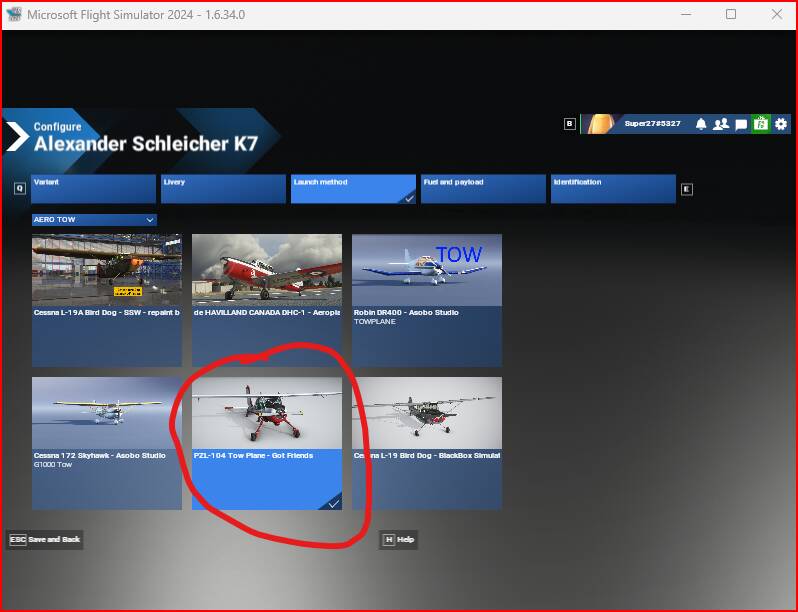798x612 pixels.
Task: Click Super27#5327 username
Action: [652, 124]
